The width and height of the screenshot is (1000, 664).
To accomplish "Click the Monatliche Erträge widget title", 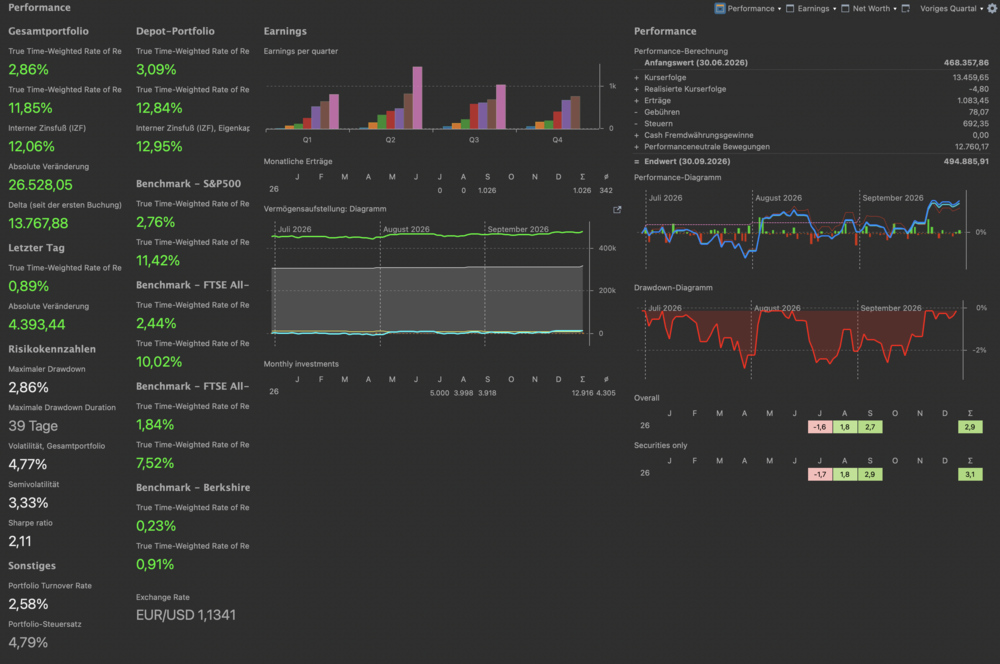I will [x=298, y=161].
